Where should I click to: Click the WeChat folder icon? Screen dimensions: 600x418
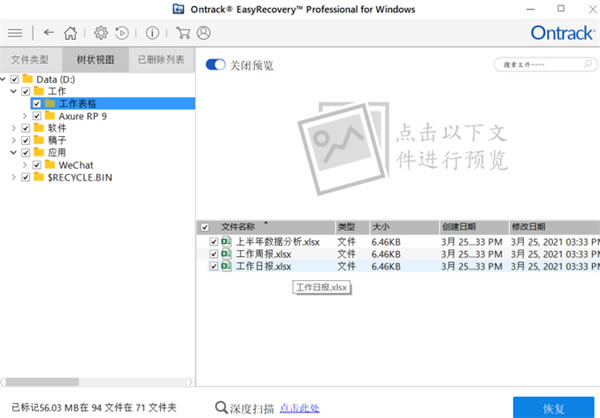click(50, 165)
